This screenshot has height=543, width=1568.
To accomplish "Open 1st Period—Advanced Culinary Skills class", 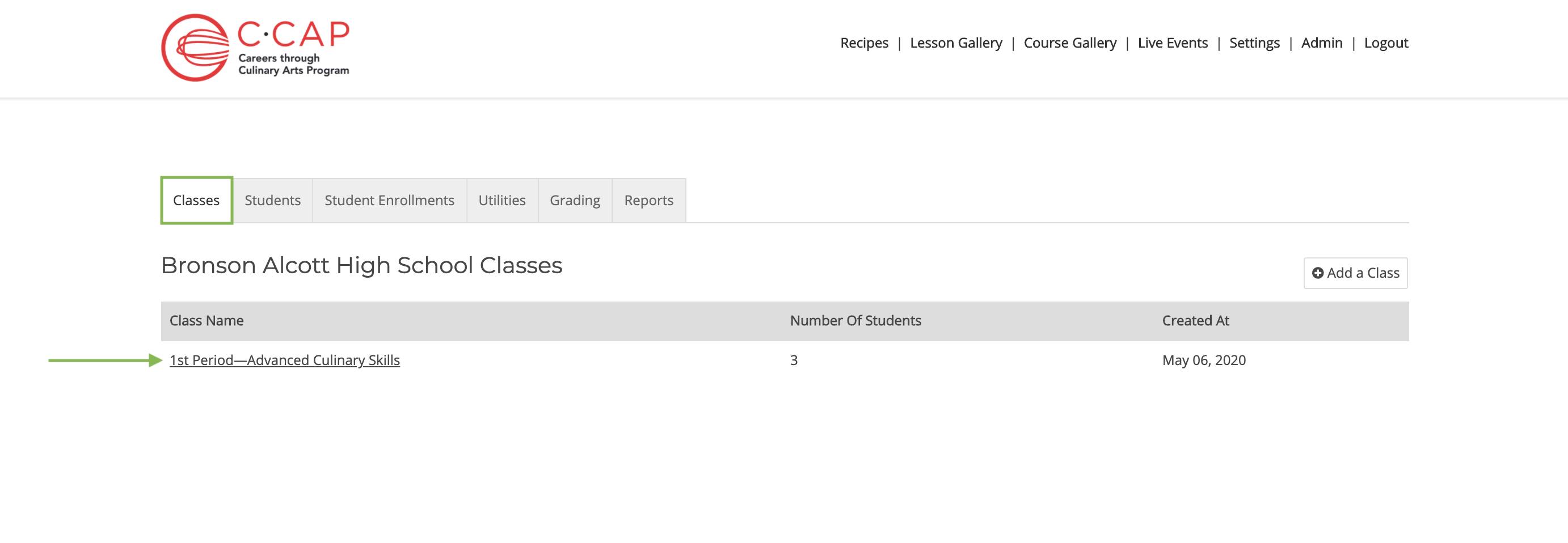I will (x=284, y=360).
